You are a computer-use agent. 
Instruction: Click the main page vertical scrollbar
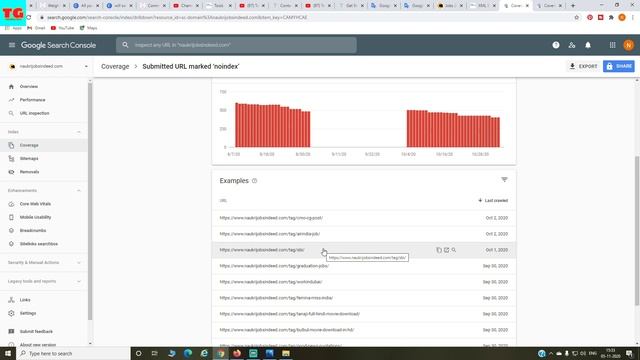[637, 231]
